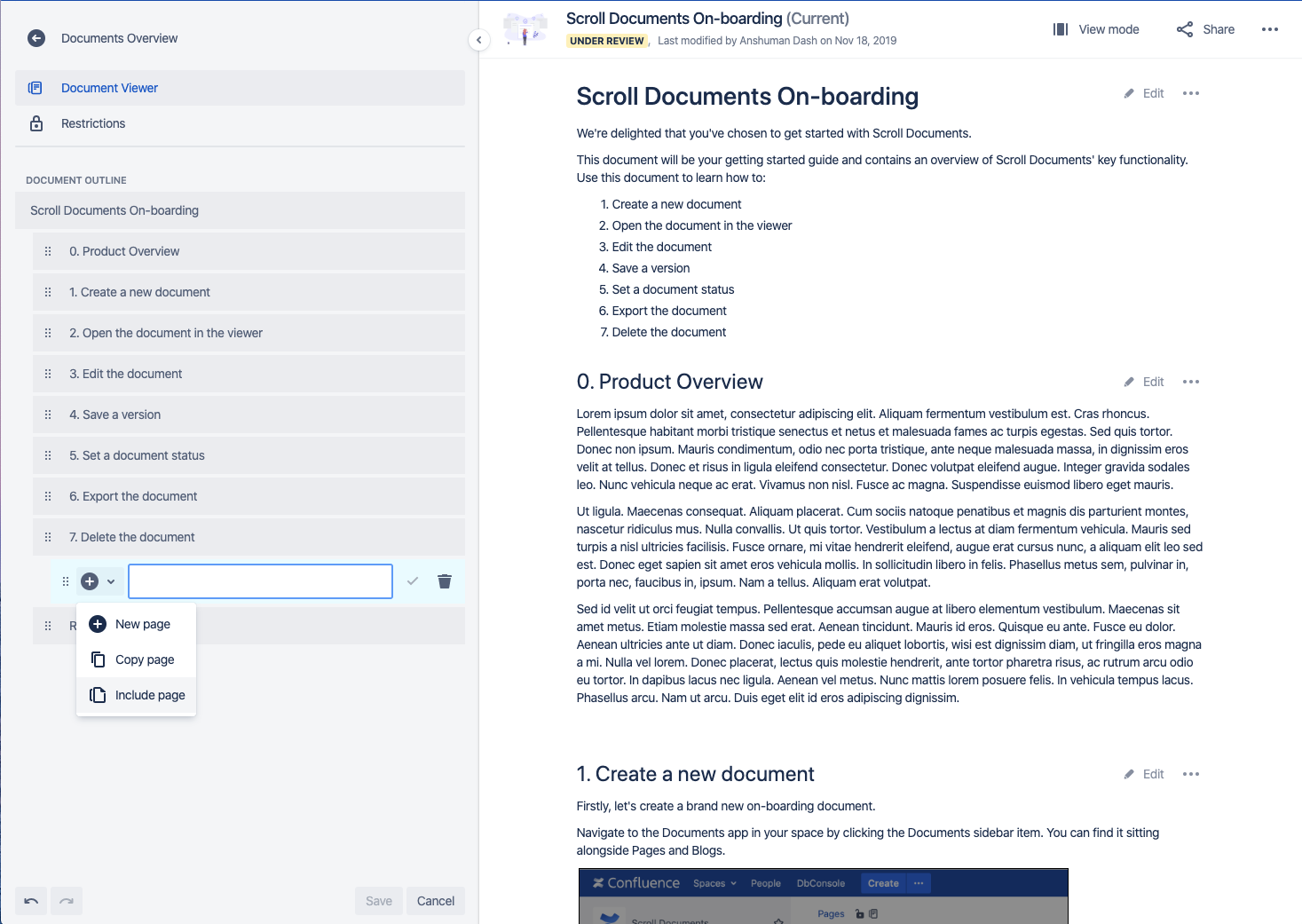Open Restrictions in the sidebar
Screen dimensions: 1302x924
click(x=93, y=123)
